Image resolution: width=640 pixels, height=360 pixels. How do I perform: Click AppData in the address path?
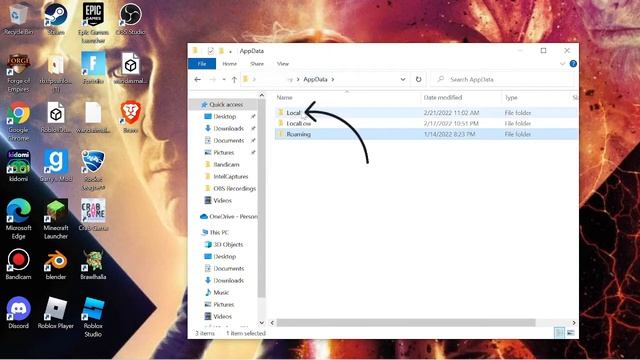315,79
